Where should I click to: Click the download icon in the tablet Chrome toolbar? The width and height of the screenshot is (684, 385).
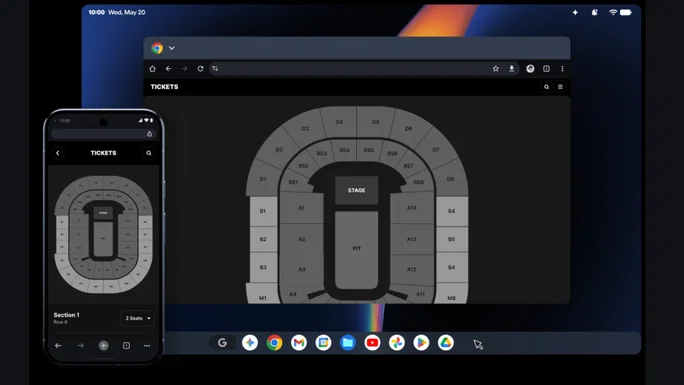512,68
